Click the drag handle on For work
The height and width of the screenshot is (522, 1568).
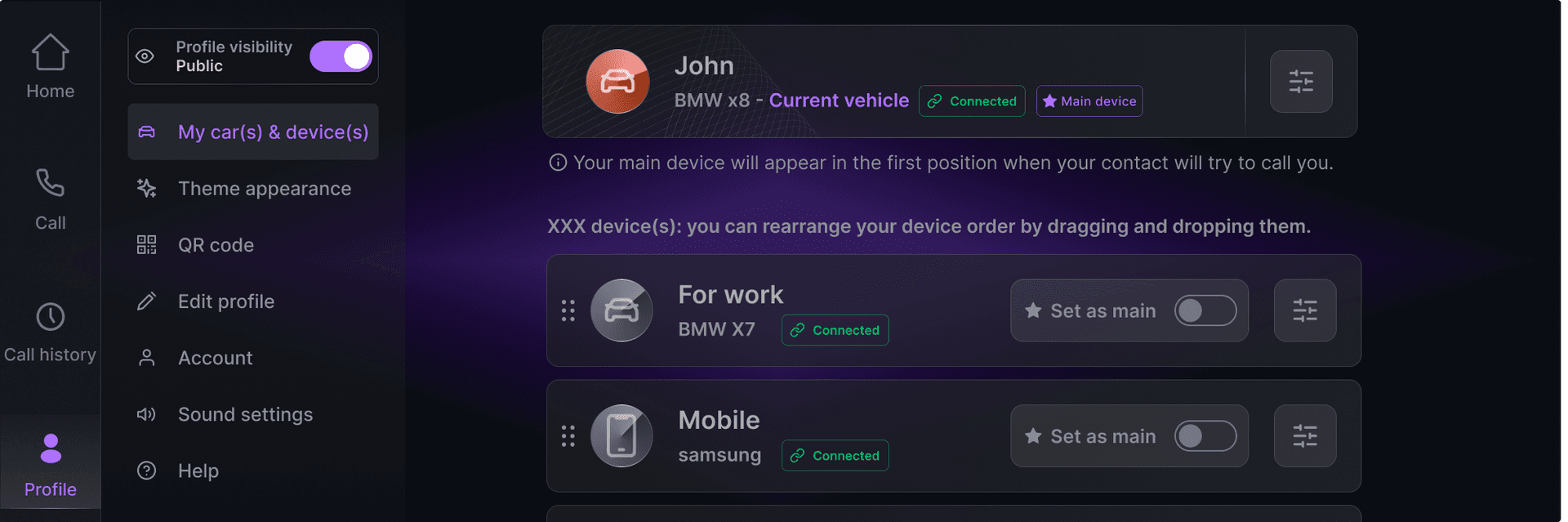[568, 310]
